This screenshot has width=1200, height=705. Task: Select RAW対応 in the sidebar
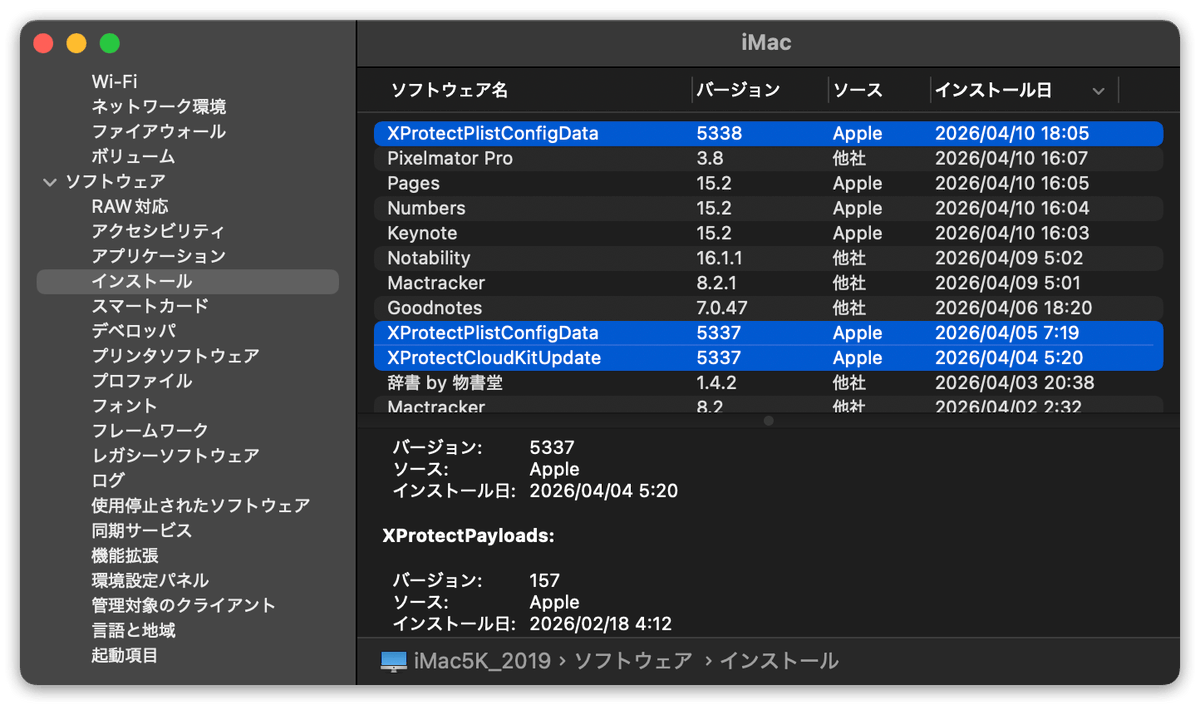[x=130, y=207]
